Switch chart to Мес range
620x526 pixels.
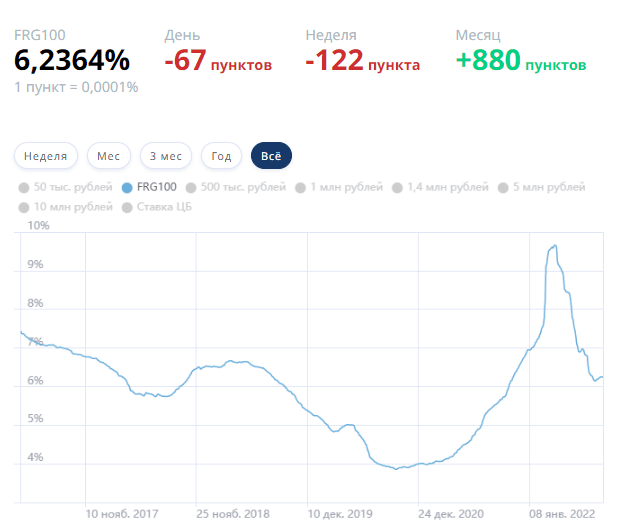tap(108, 156)
